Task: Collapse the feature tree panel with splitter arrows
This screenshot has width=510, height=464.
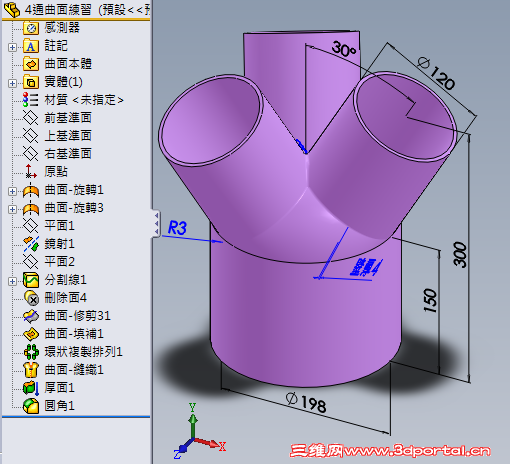Action: (x=156, y=223)
